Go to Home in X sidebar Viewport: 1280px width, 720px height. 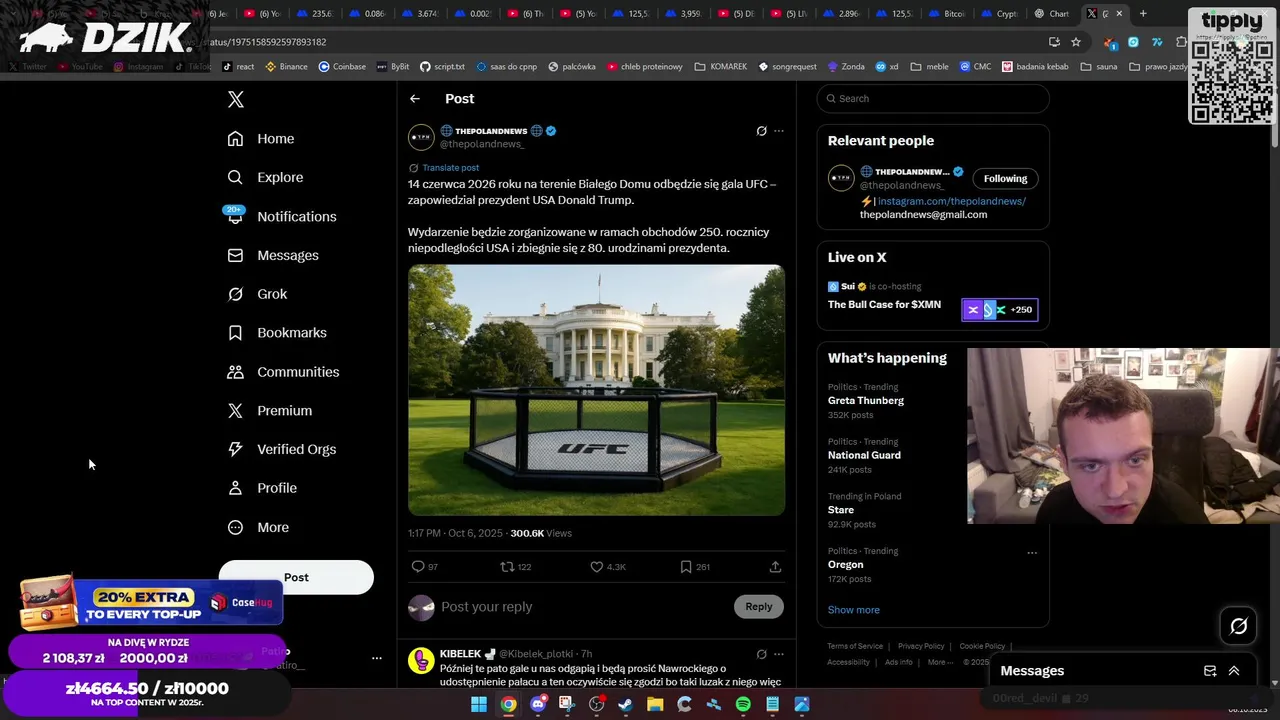pyautogui.click(x=261, y=139)
